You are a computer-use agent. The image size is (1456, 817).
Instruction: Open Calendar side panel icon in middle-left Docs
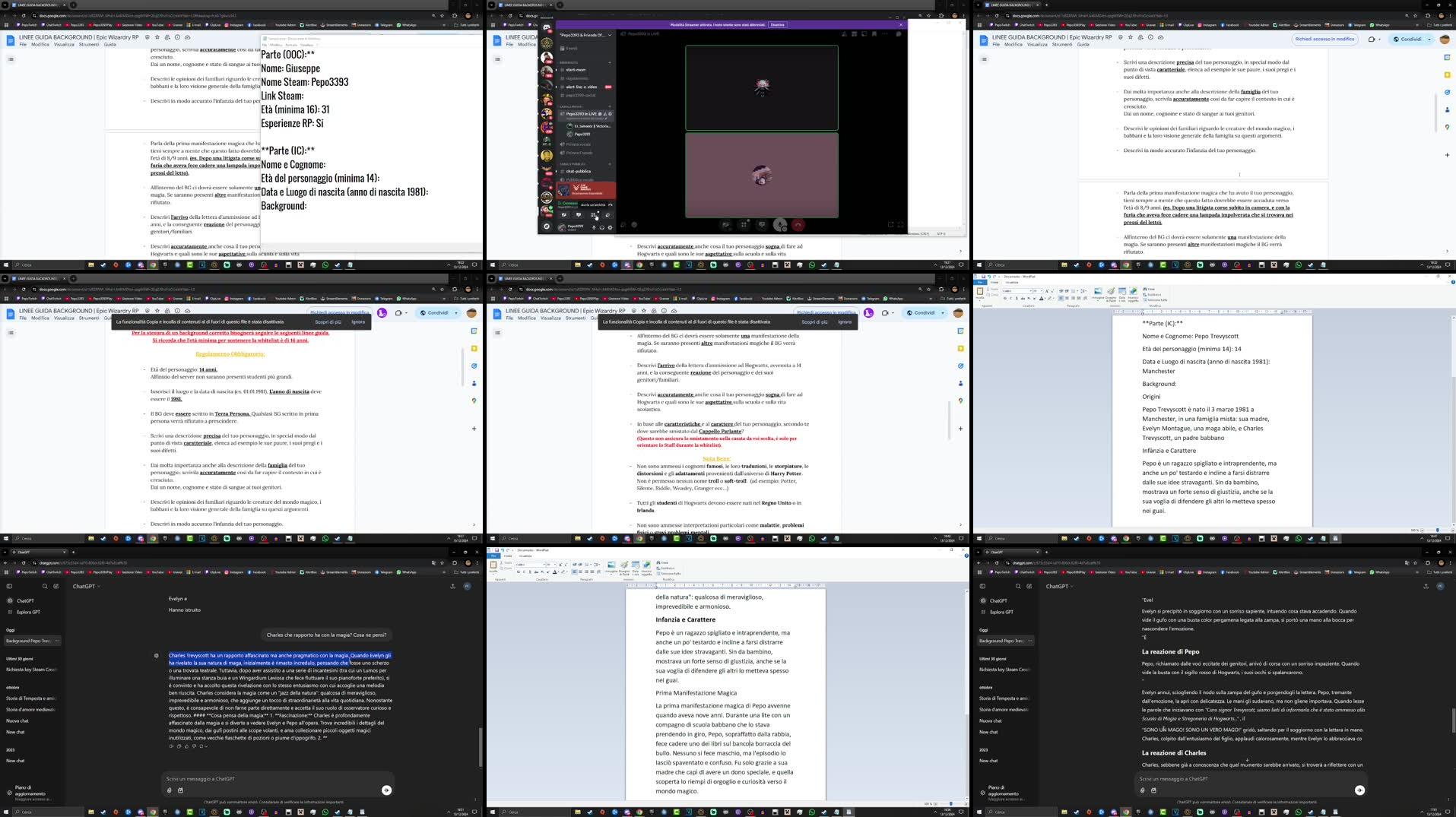click(x=474, y=331)
